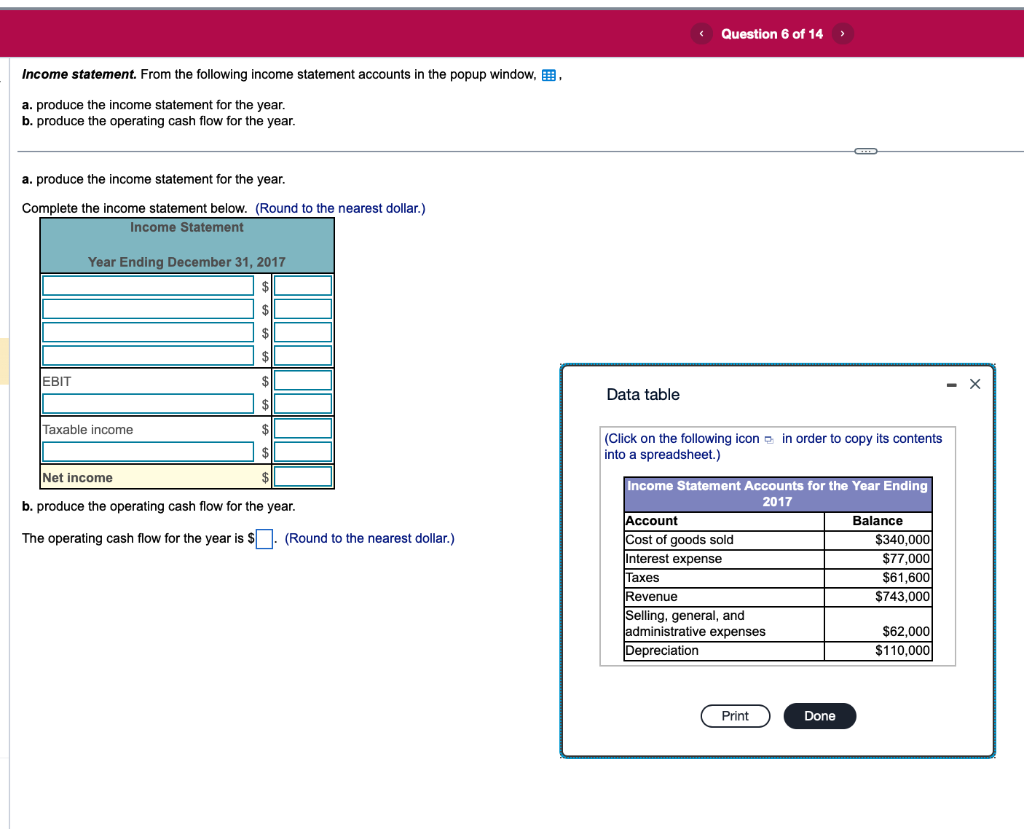
Task: Click the $62,000 balance cell
Action: click(878, 624)
